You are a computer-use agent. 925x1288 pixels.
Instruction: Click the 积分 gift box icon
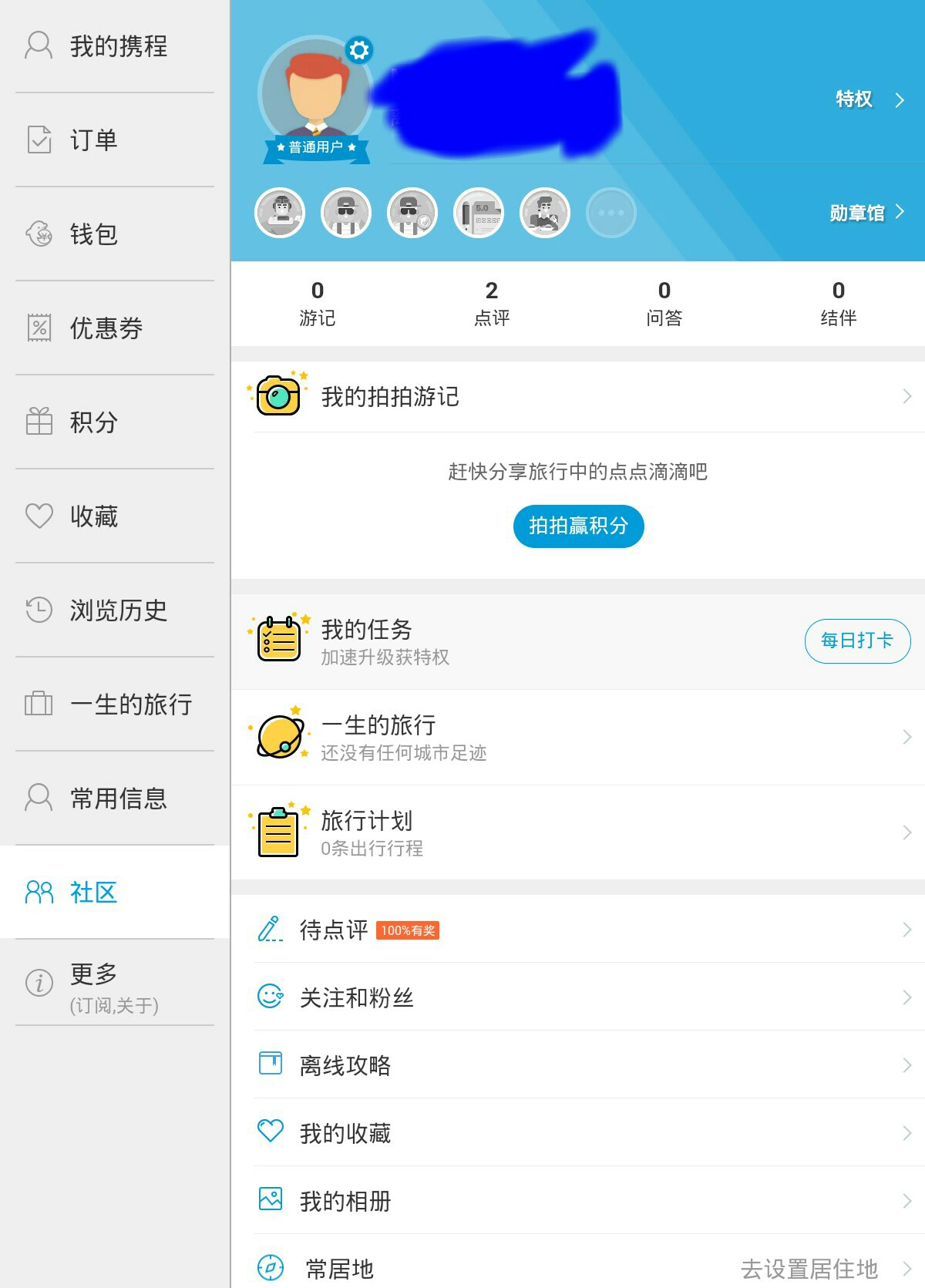[39, 422]
